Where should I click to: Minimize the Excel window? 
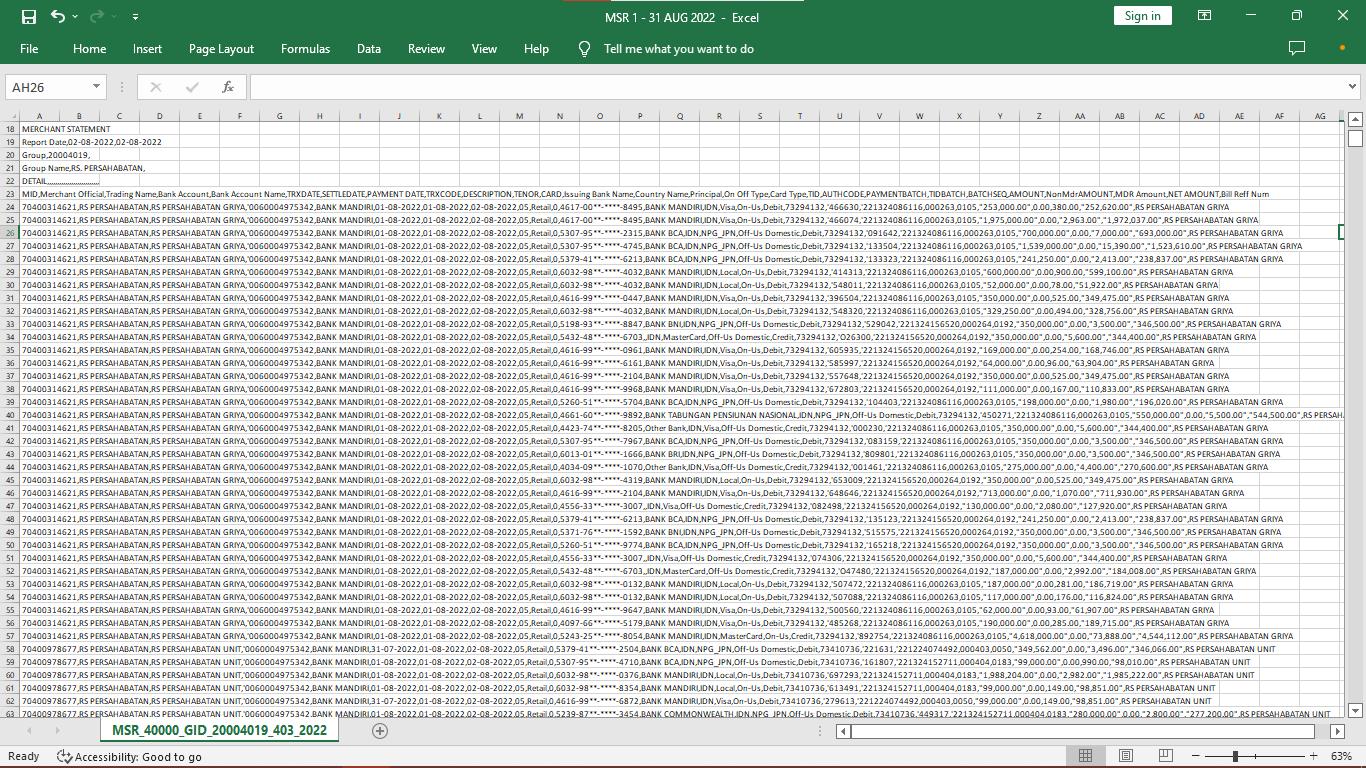coord(1251,16)
